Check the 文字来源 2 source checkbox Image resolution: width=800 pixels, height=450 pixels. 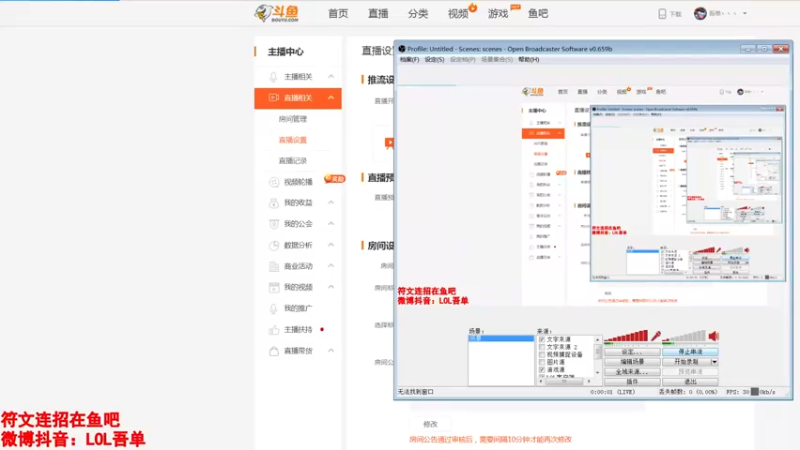coord(542,347)
